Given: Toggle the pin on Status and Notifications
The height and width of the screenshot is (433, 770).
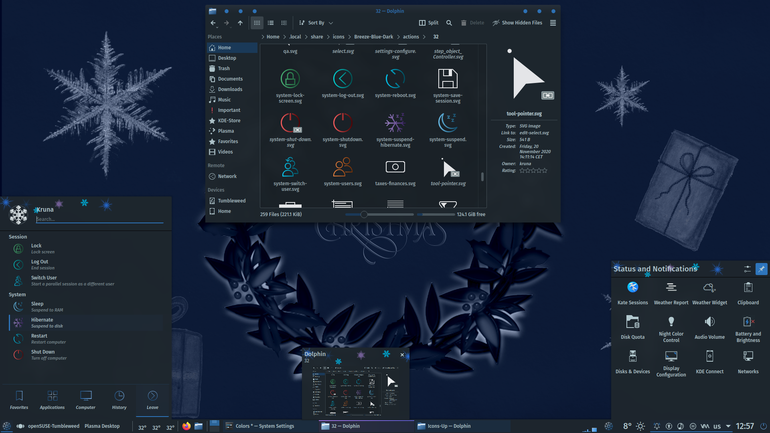Looking at the screenshot, I should click(761, 269).
